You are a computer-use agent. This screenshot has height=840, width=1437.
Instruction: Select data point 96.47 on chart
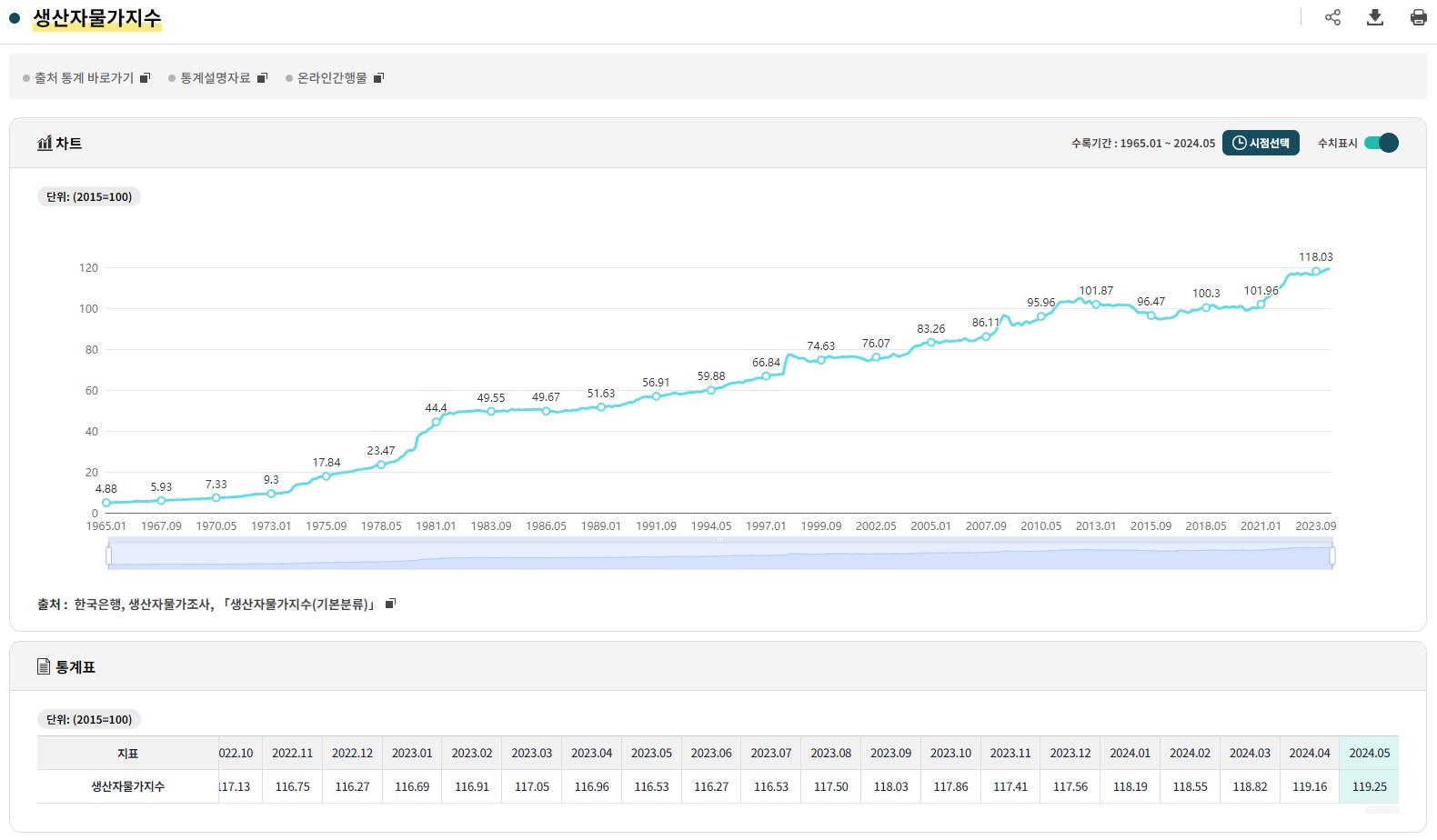1151,315
